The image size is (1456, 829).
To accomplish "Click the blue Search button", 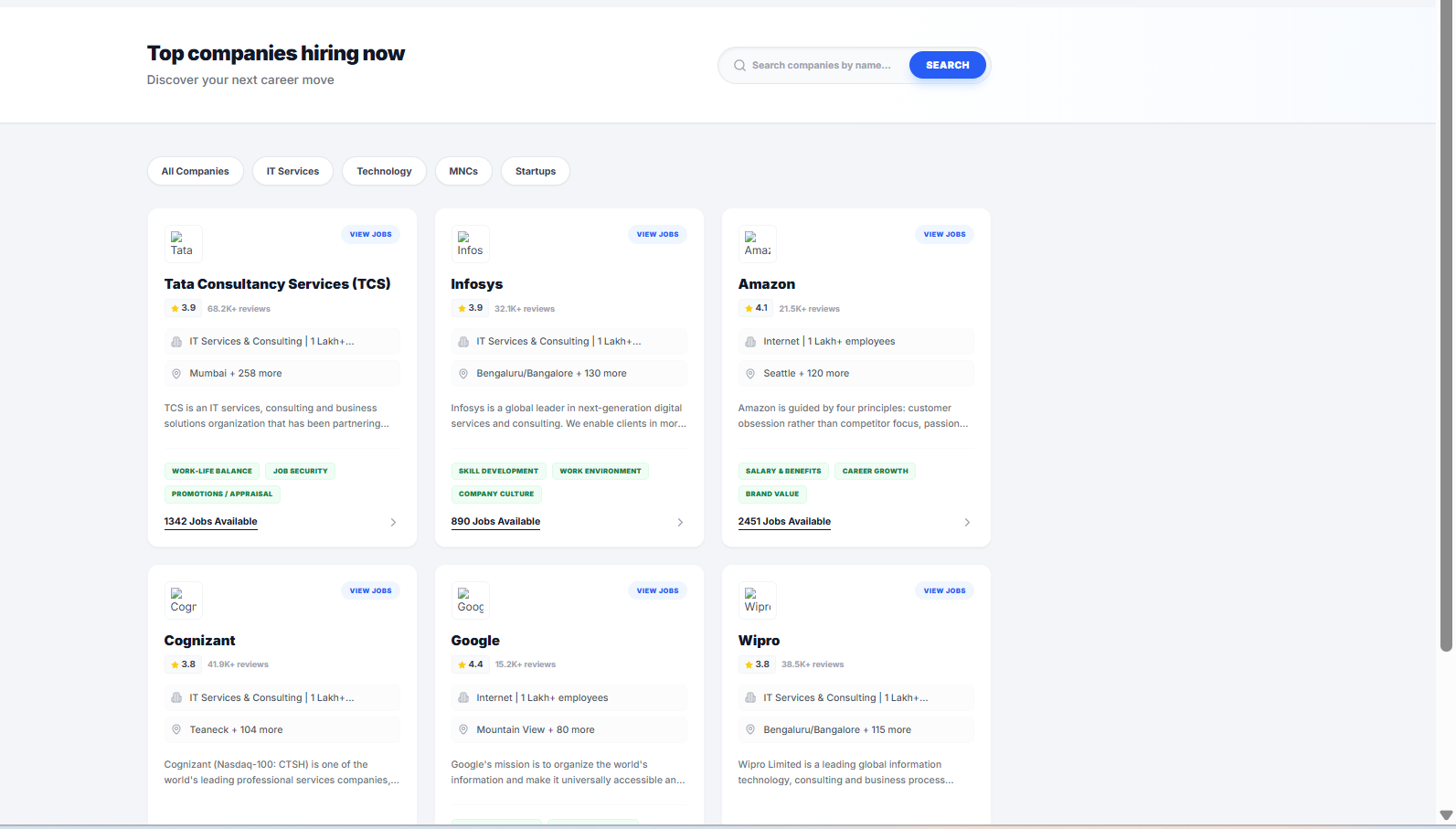I will point(948,65).
